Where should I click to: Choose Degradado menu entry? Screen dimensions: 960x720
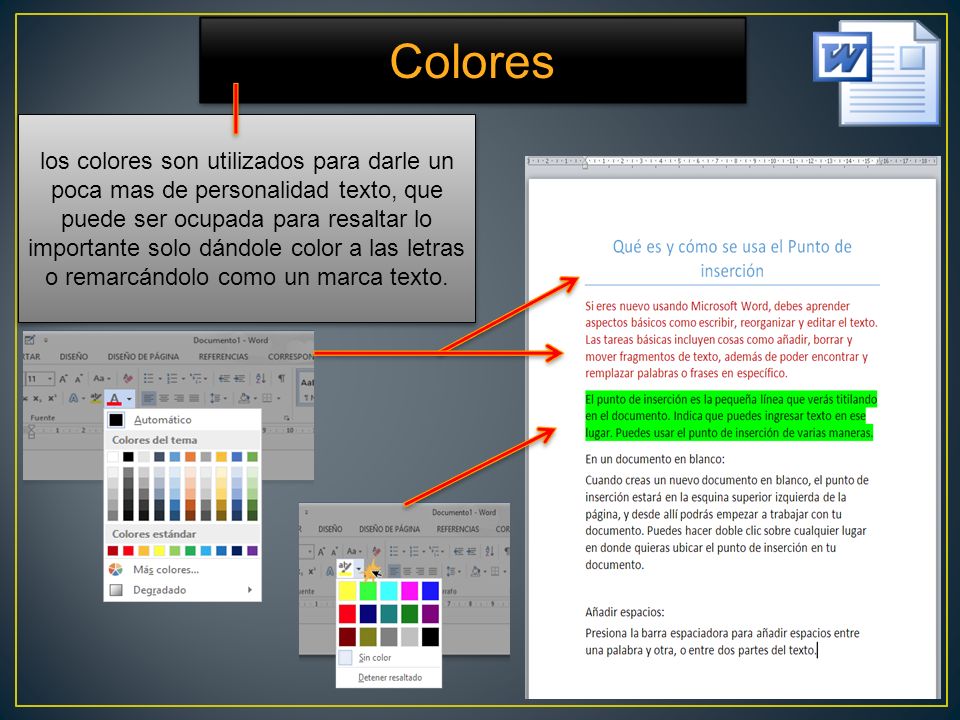point(182,590)
